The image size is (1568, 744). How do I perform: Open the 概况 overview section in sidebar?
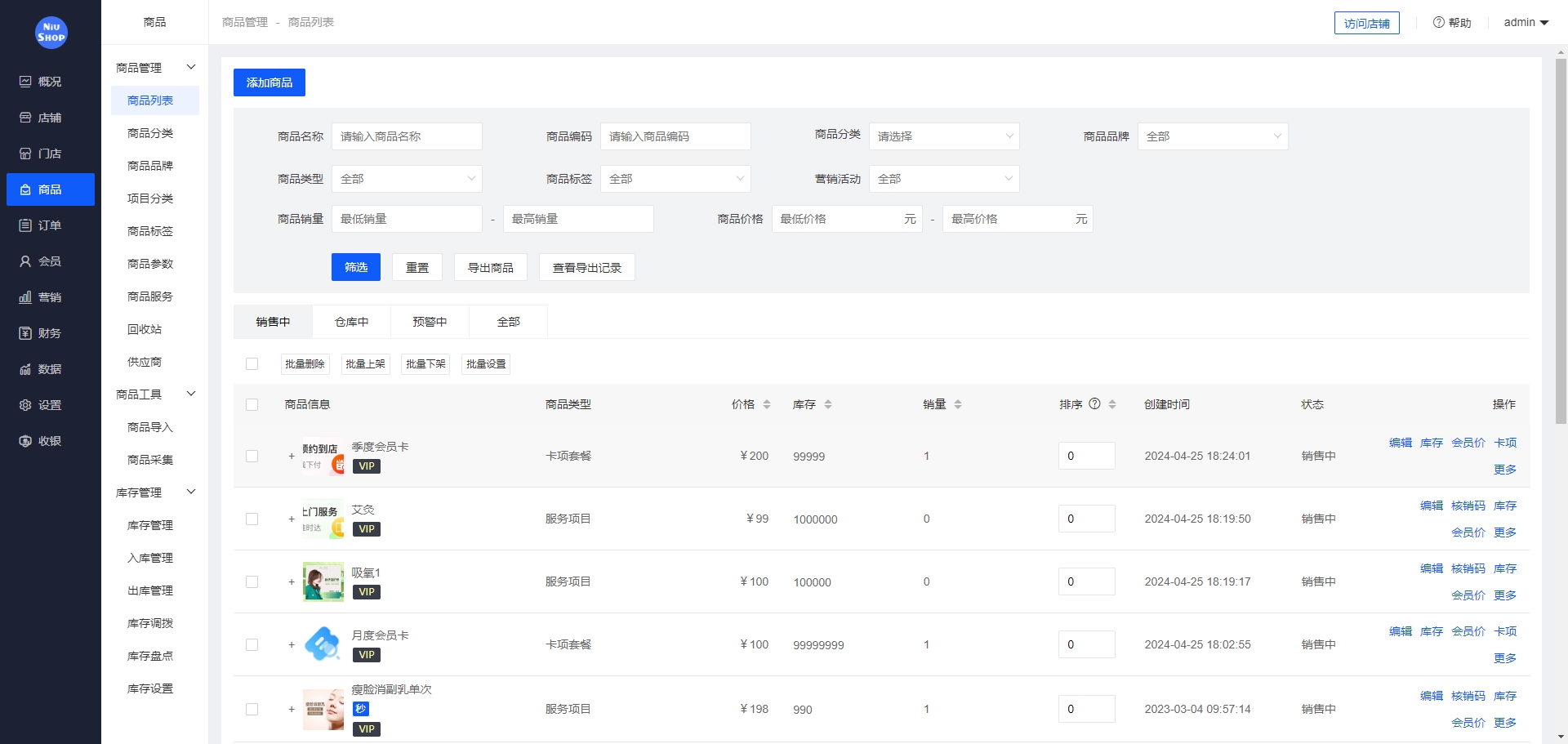tap(49, 81)
